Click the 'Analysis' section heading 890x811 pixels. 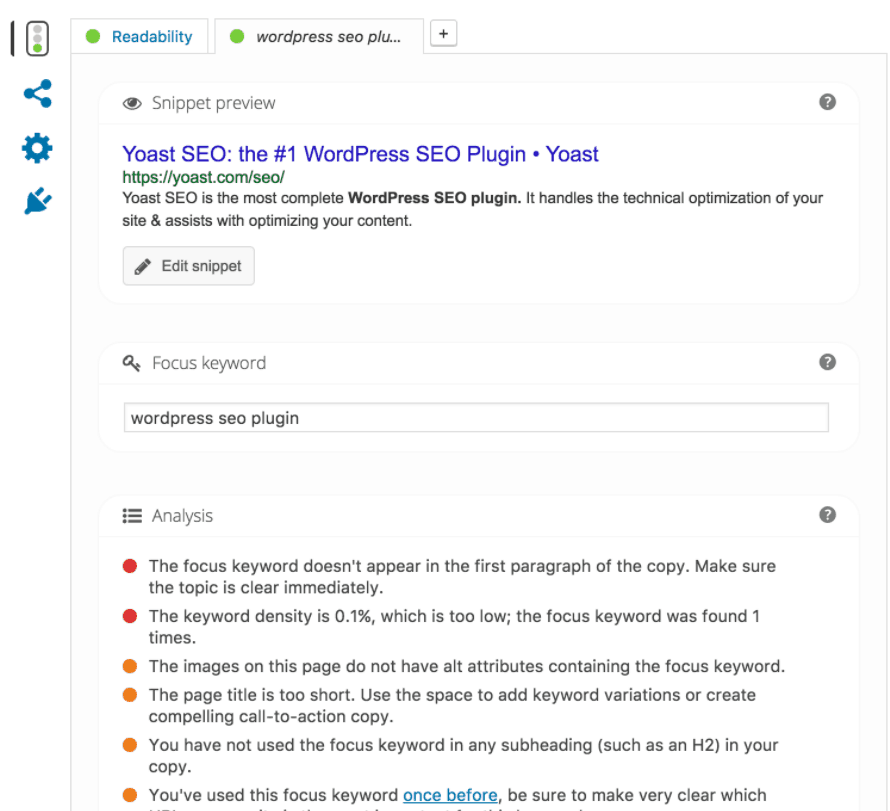(182, 516)
